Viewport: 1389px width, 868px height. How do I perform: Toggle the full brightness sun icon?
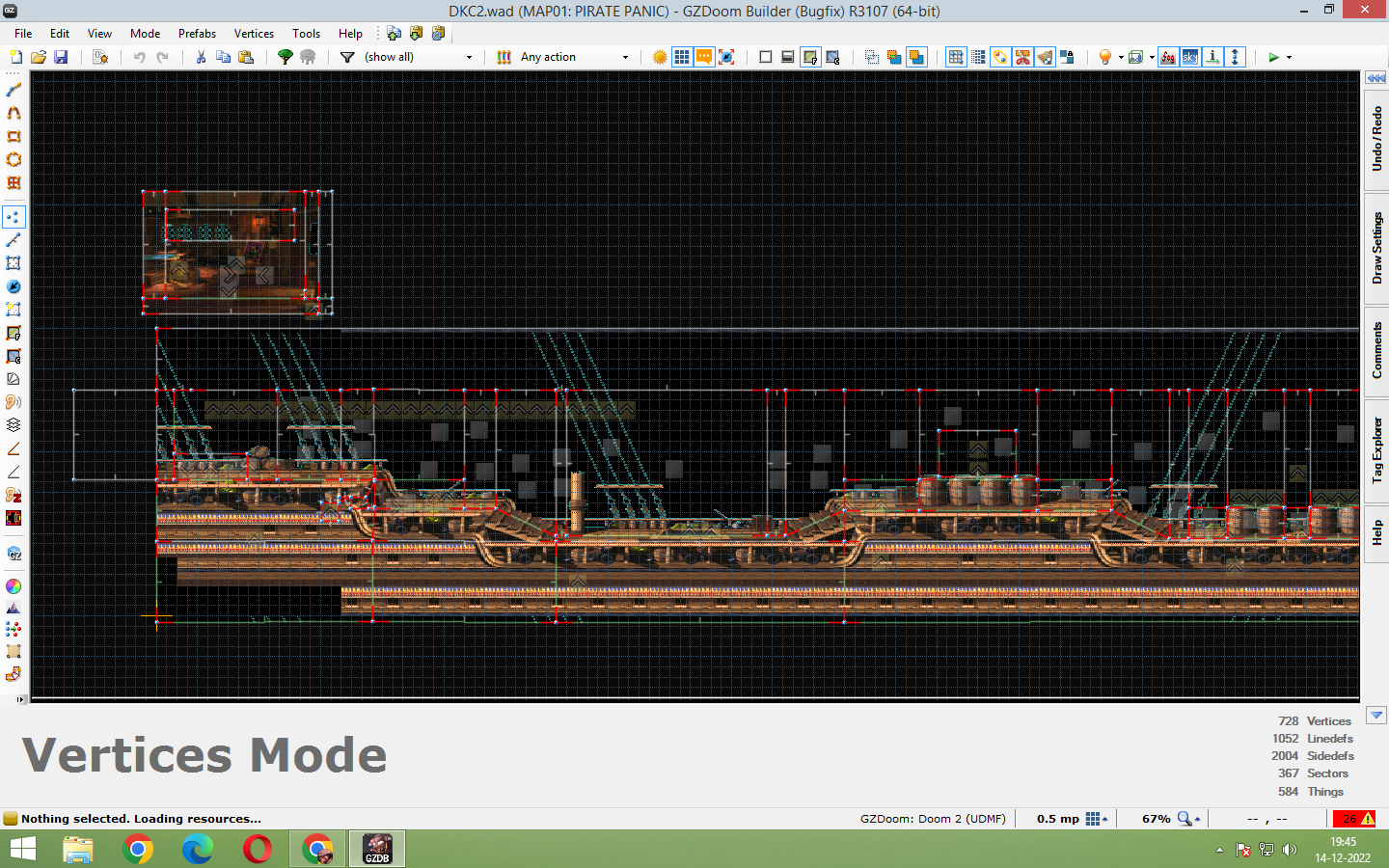click(660, 57)
